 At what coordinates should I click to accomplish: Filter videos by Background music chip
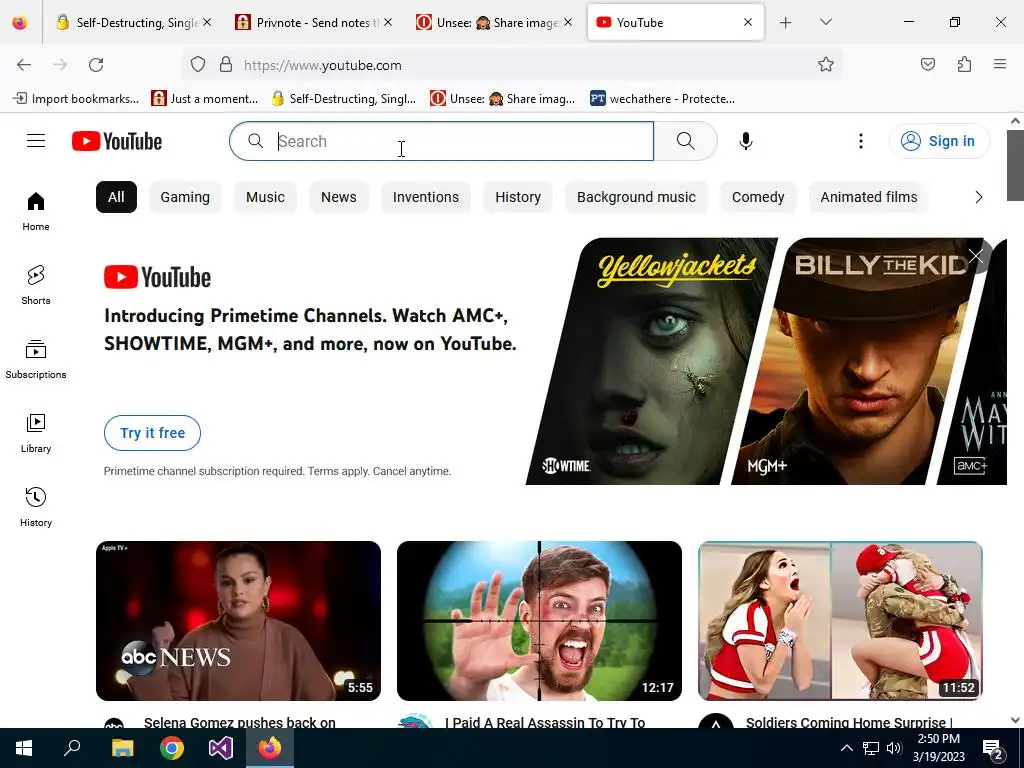(x=636, y=197)
